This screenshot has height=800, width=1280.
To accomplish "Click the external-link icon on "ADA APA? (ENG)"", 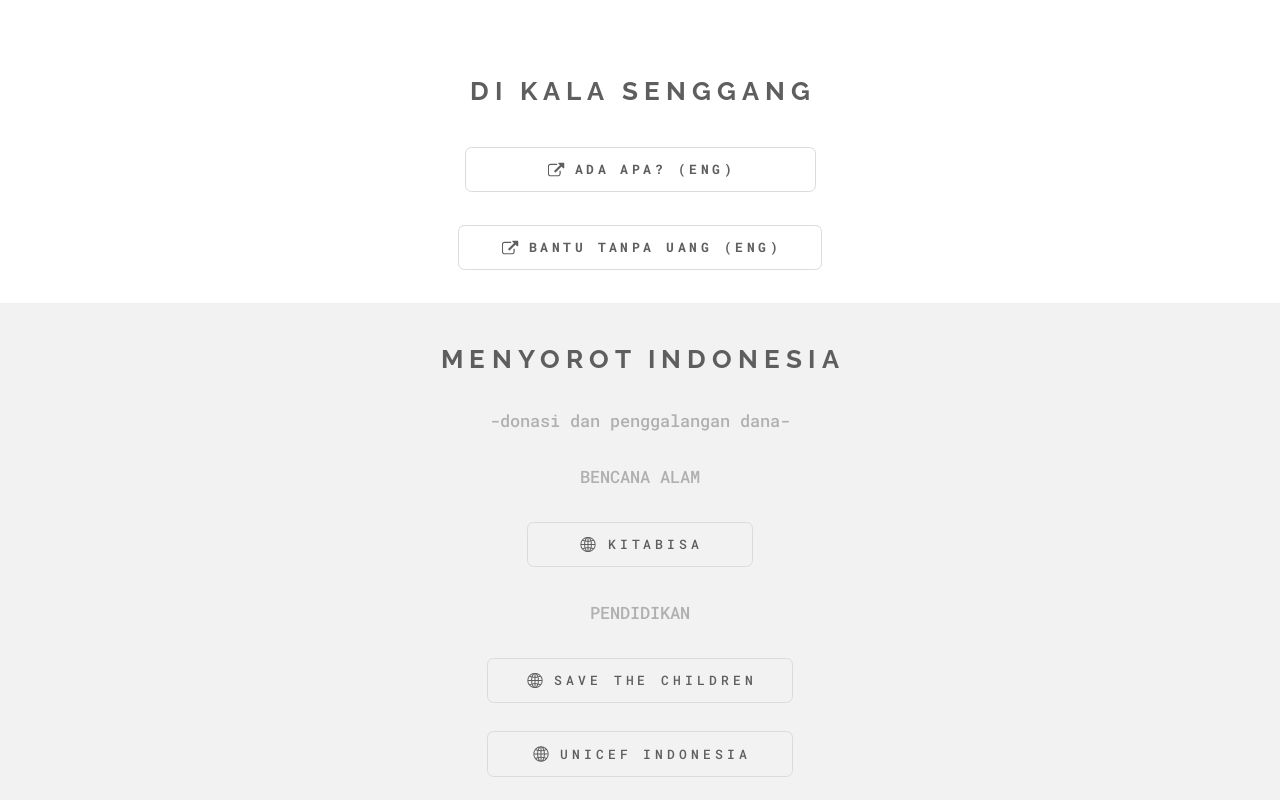I will [x=556, y=169].
